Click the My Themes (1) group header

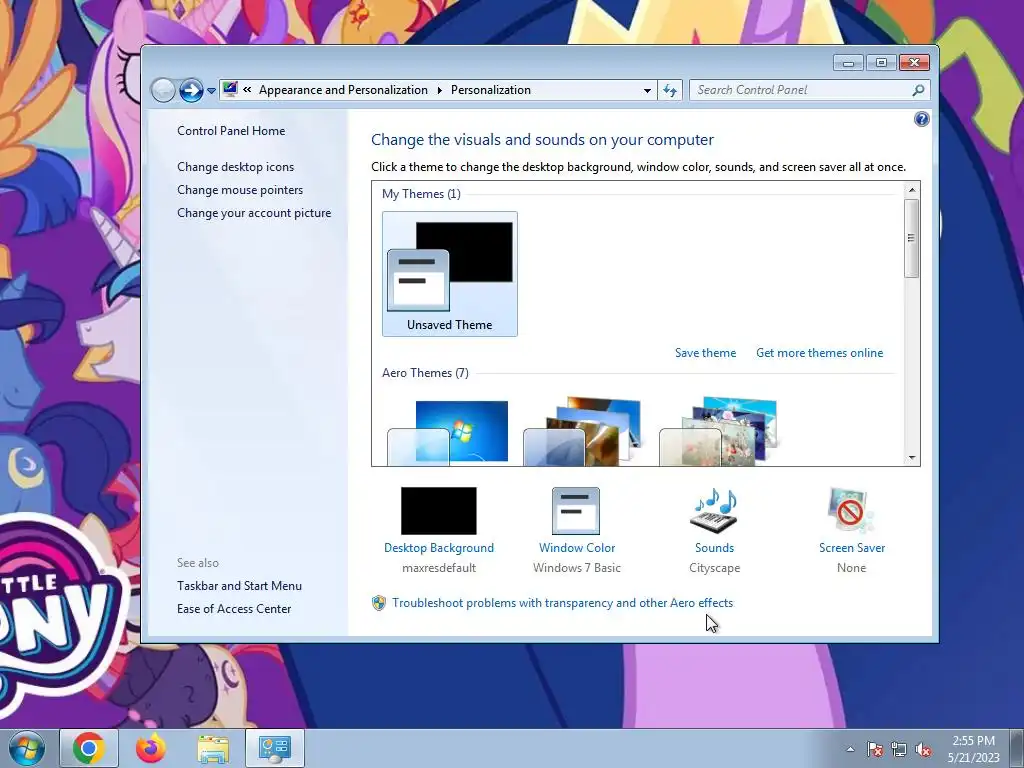(421, 194)
